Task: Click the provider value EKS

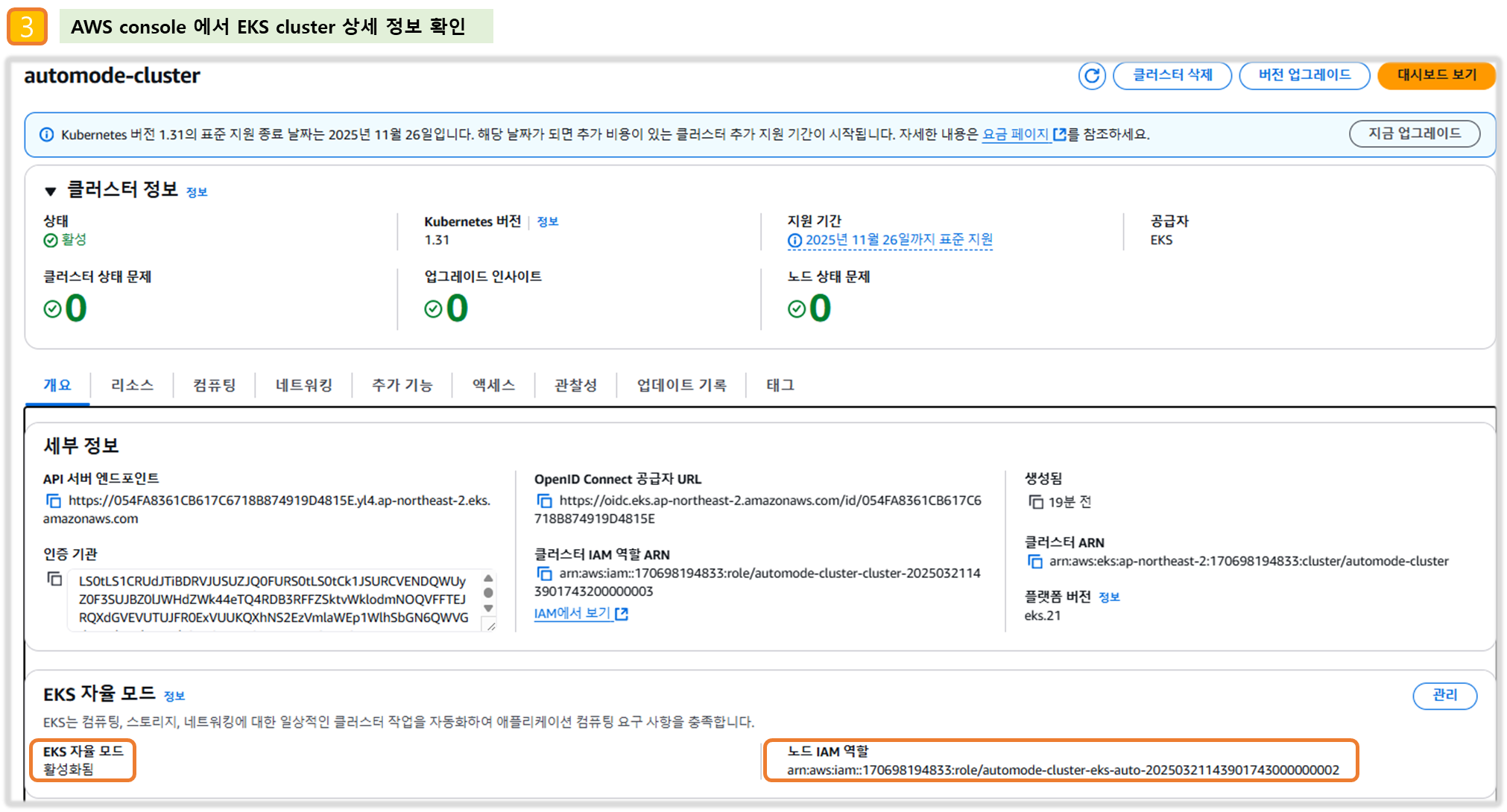Action: tap(1161, 240)
